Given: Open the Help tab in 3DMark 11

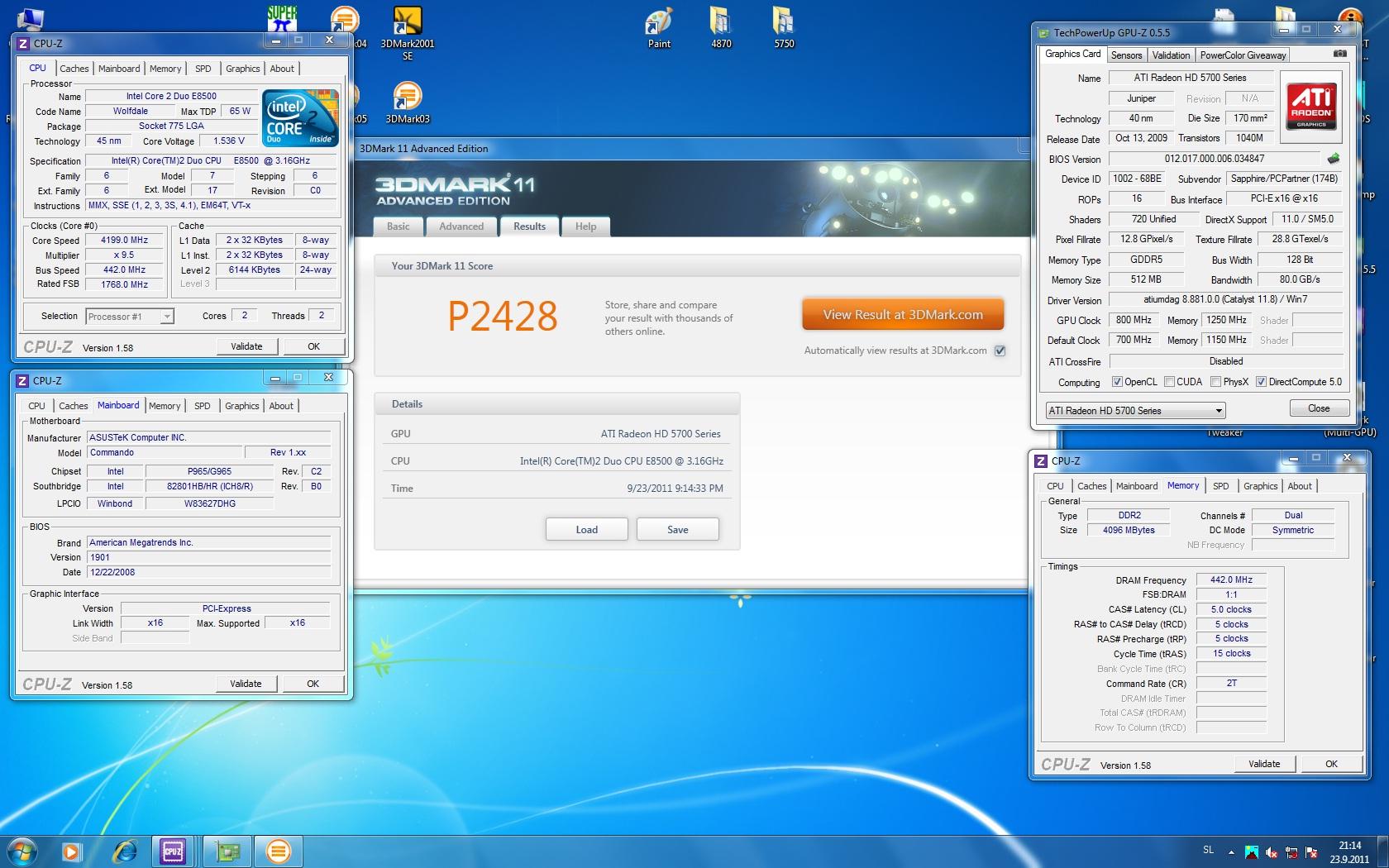Looking at the screenshot, I should 585,227.
